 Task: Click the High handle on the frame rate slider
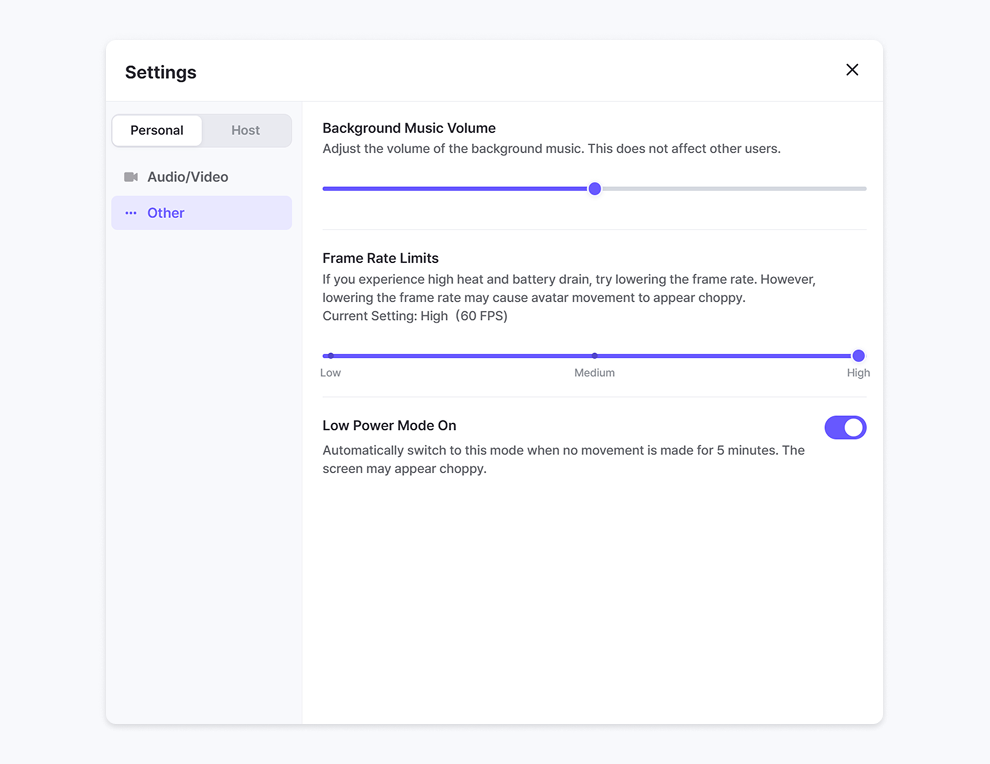[858, 356]
